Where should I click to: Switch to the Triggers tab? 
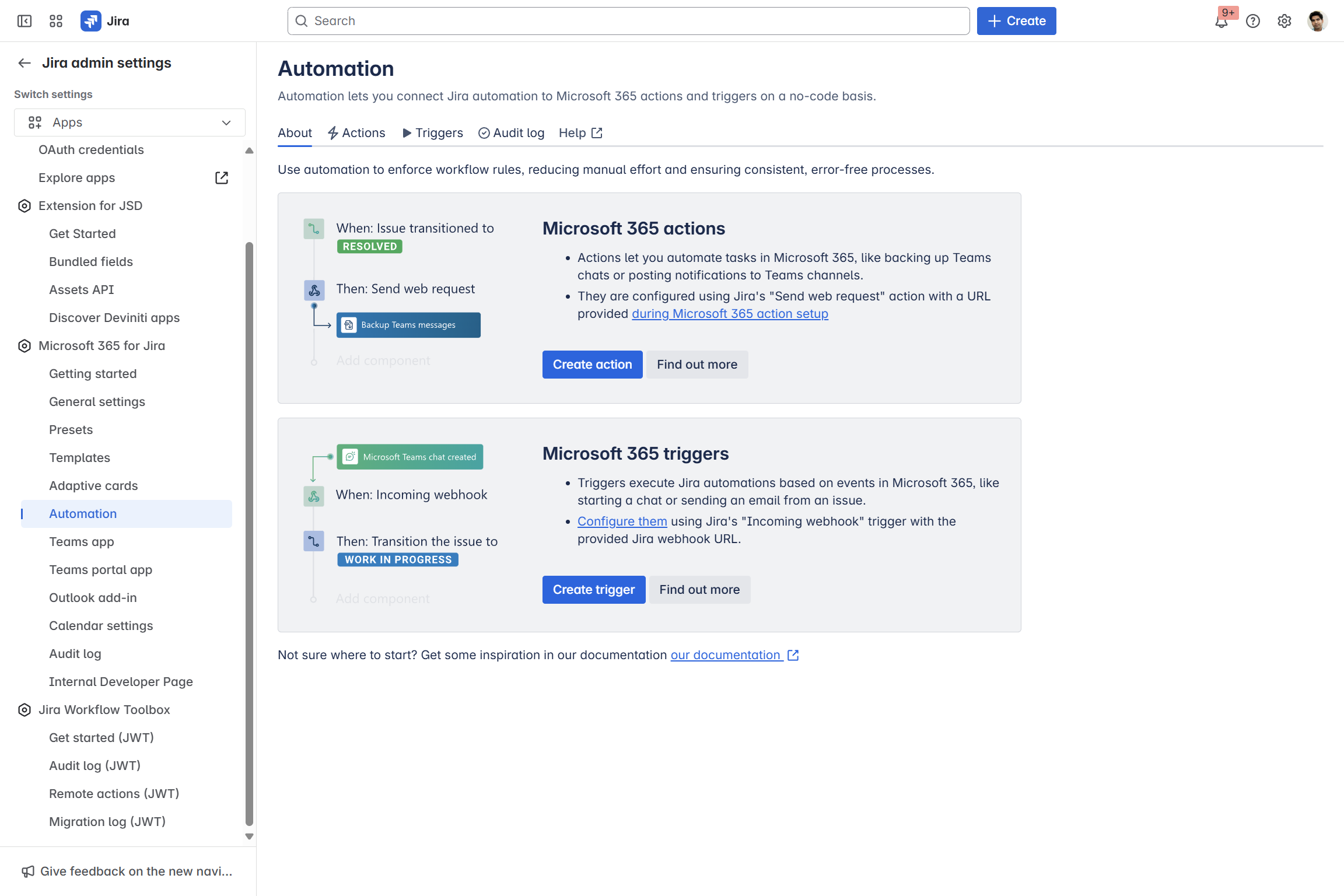tap(432, 133)
